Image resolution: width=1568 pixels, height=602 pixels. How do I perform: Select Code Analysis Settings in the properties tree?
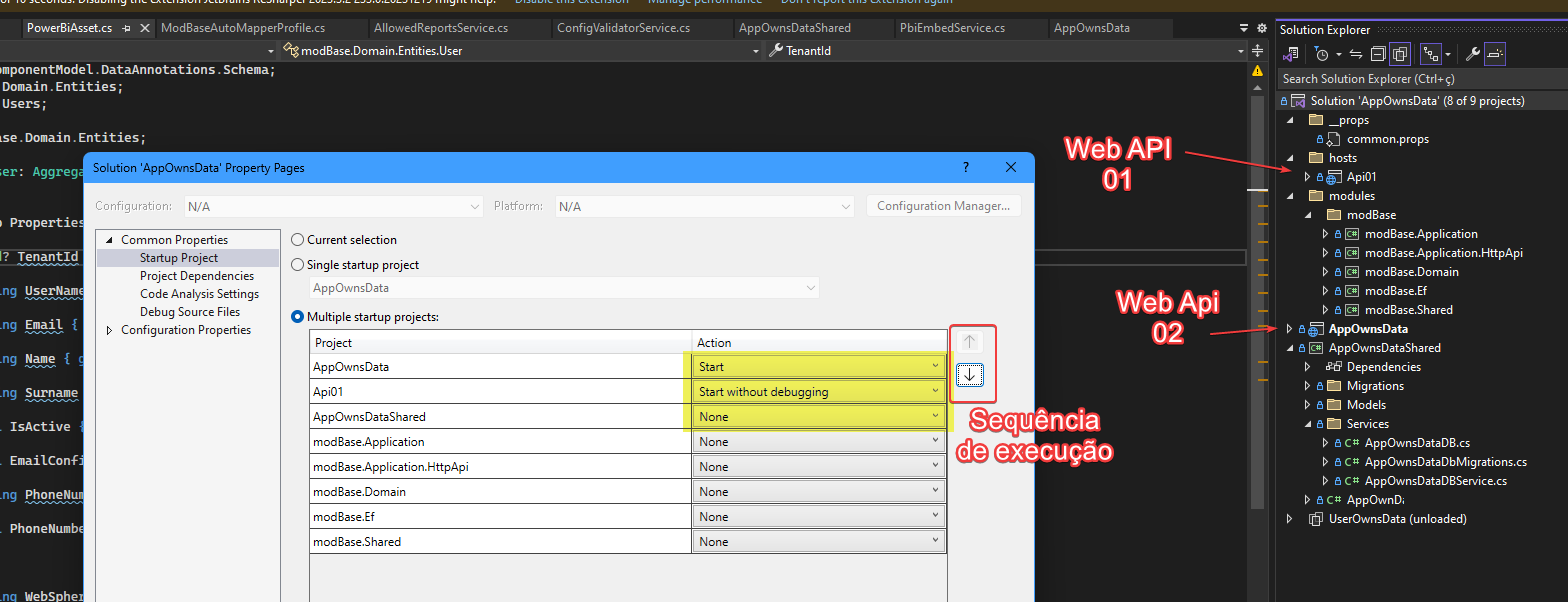click(199, 294)
